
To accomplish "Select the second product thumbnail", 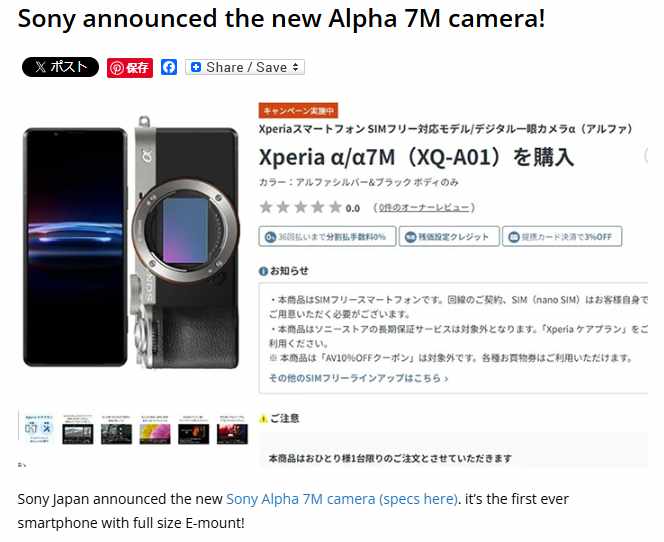I will 77,429.
